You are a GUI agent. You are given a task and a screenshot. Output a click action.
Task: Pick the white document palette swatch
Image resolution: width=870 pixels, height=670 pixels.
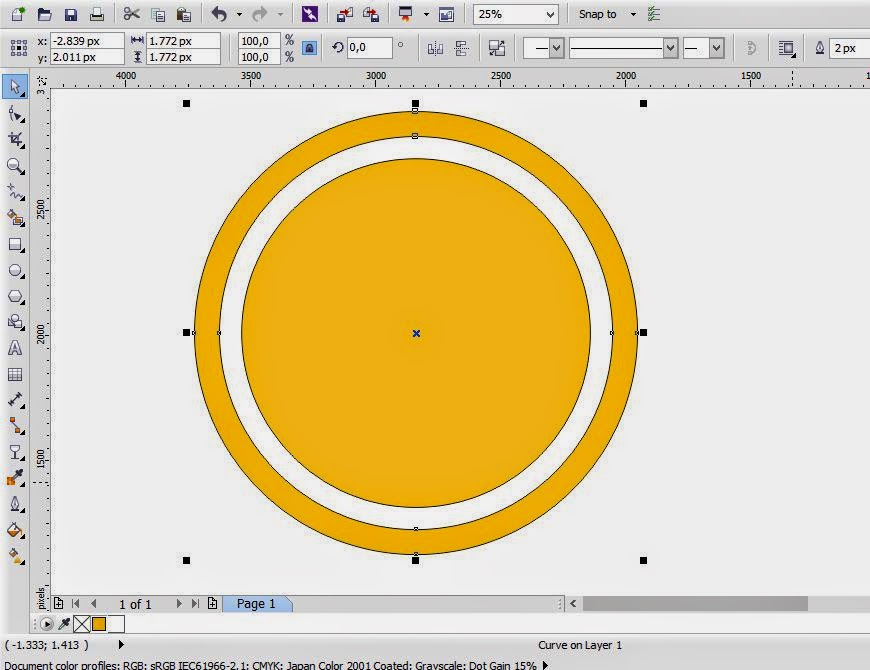pyautogui.click(x=116, y=625)
